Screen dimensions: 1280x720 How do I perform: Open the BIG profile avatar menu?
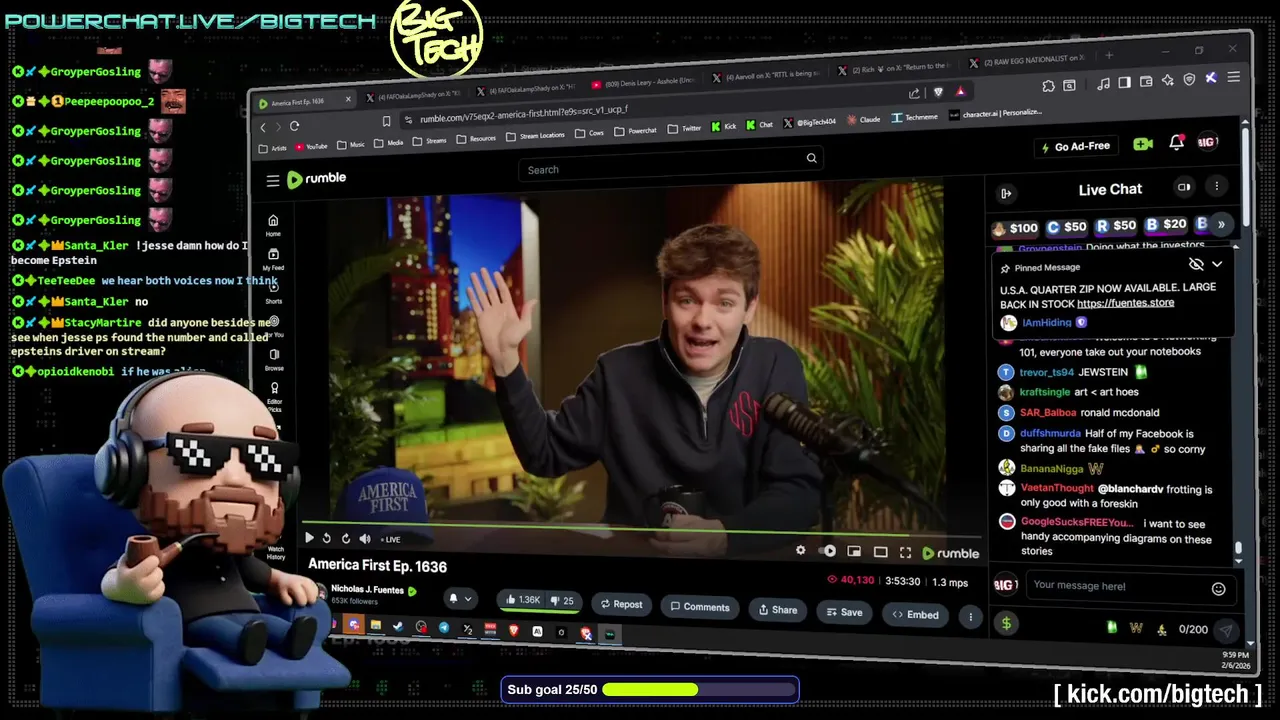1207,142
